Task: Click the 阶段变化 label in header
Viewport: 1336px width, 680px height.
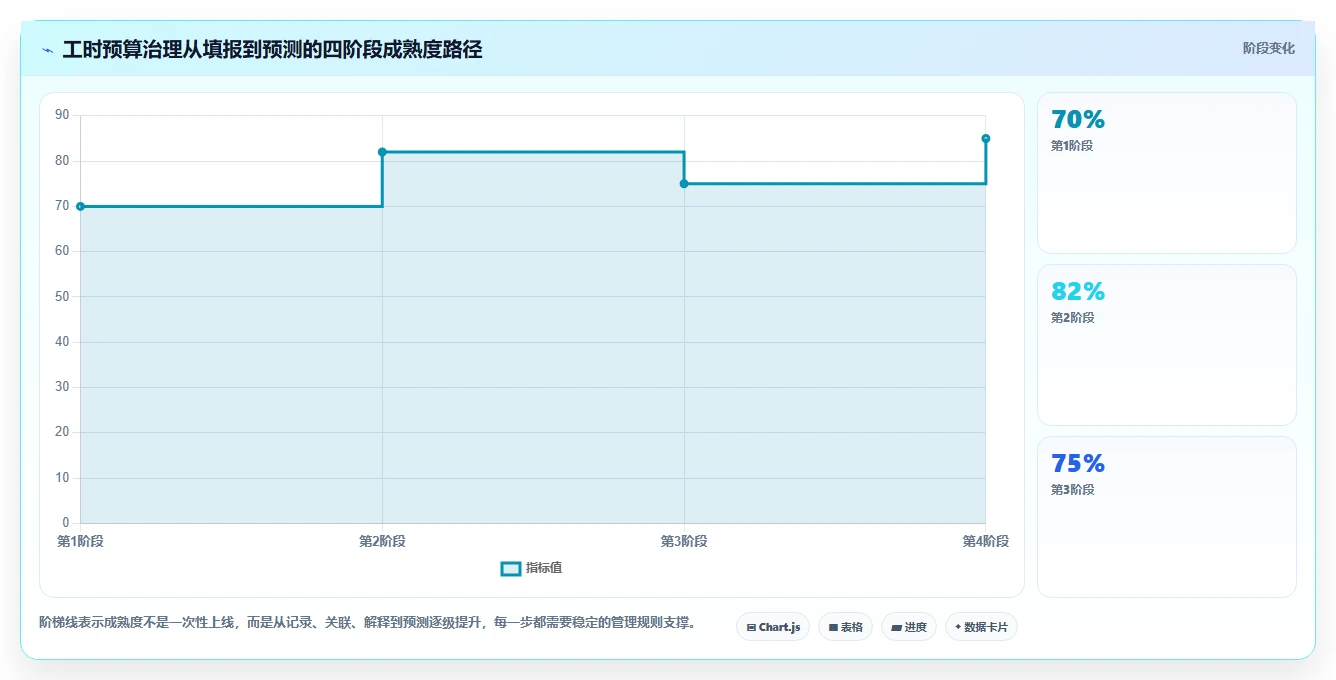Action: click(x=1268, y=48)
